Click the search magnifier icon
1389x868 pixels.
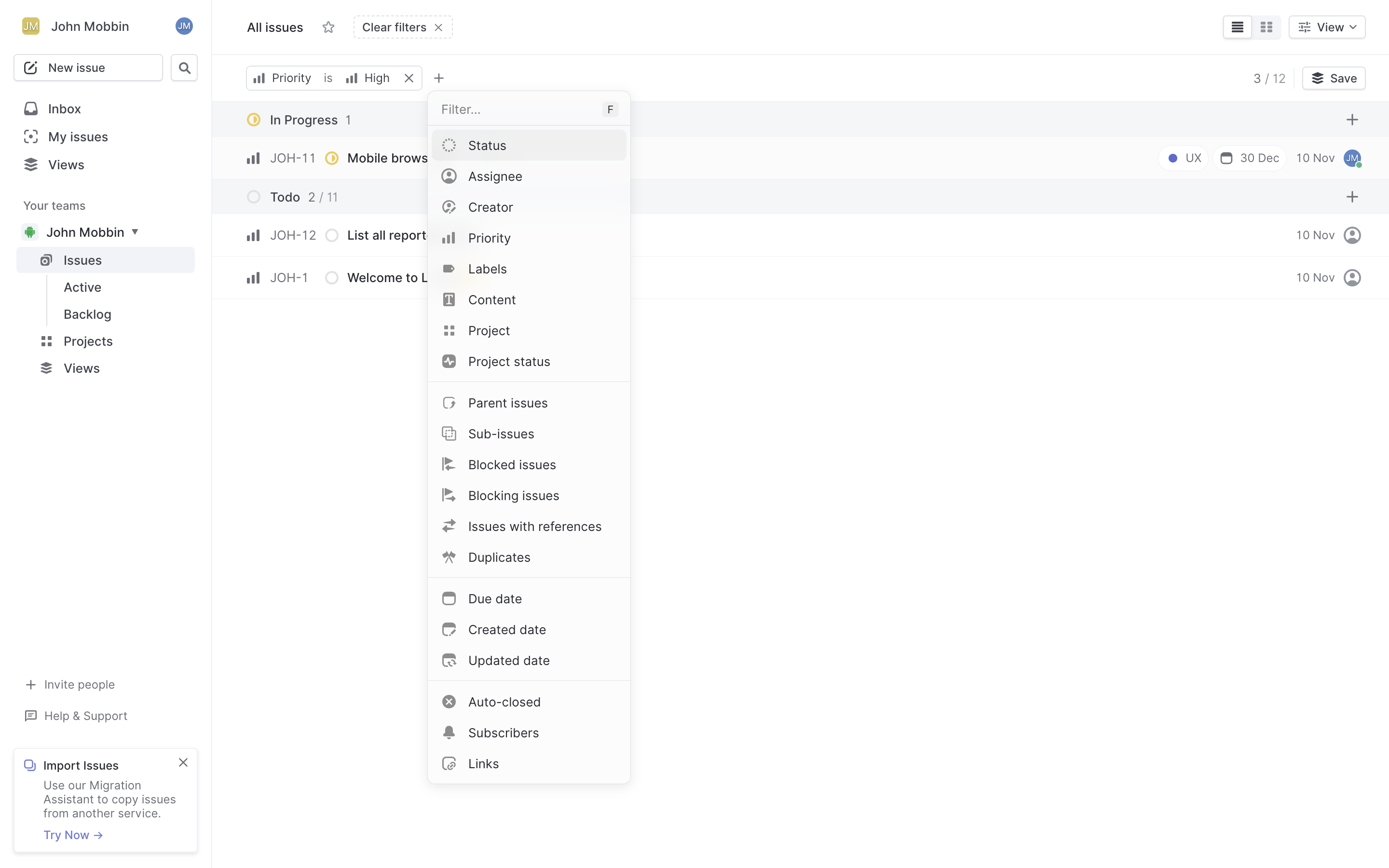coord(184,68)
